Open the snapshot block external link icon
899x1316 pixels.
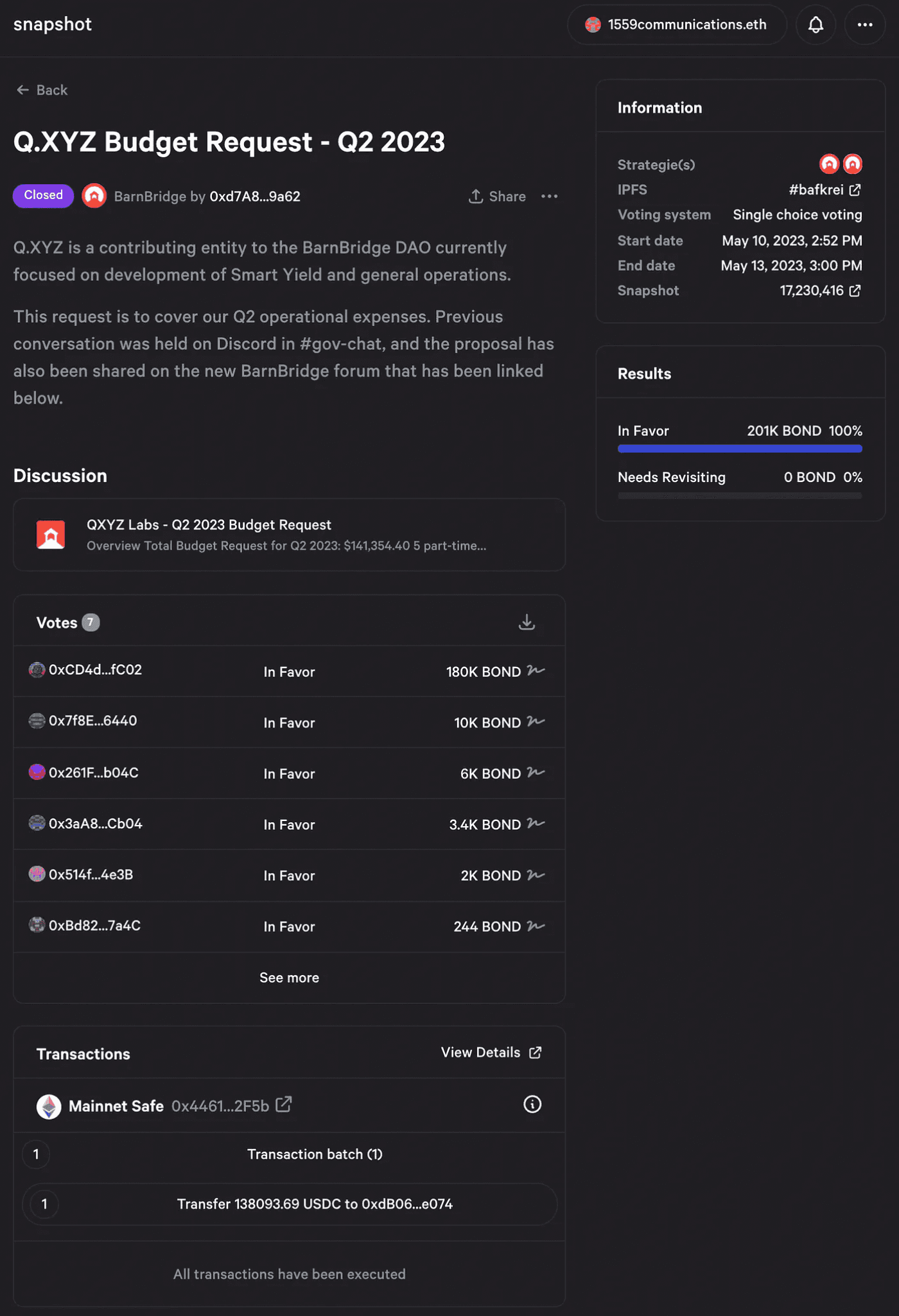click(855, 291)
